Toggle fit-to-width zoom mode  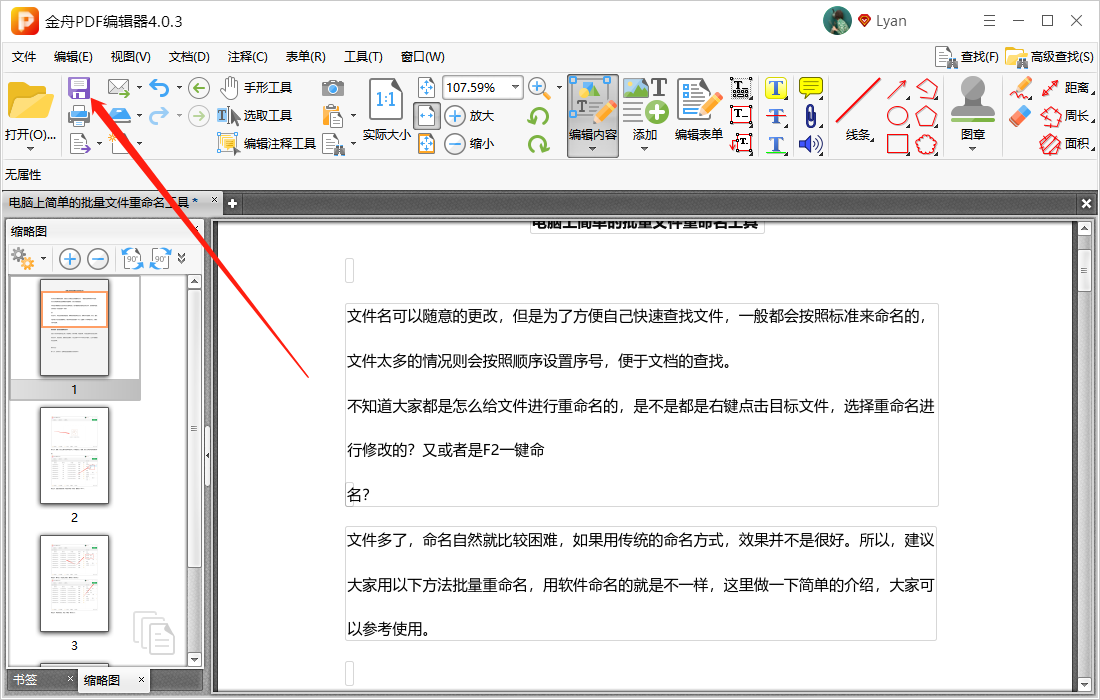click(x=427, y=116)
